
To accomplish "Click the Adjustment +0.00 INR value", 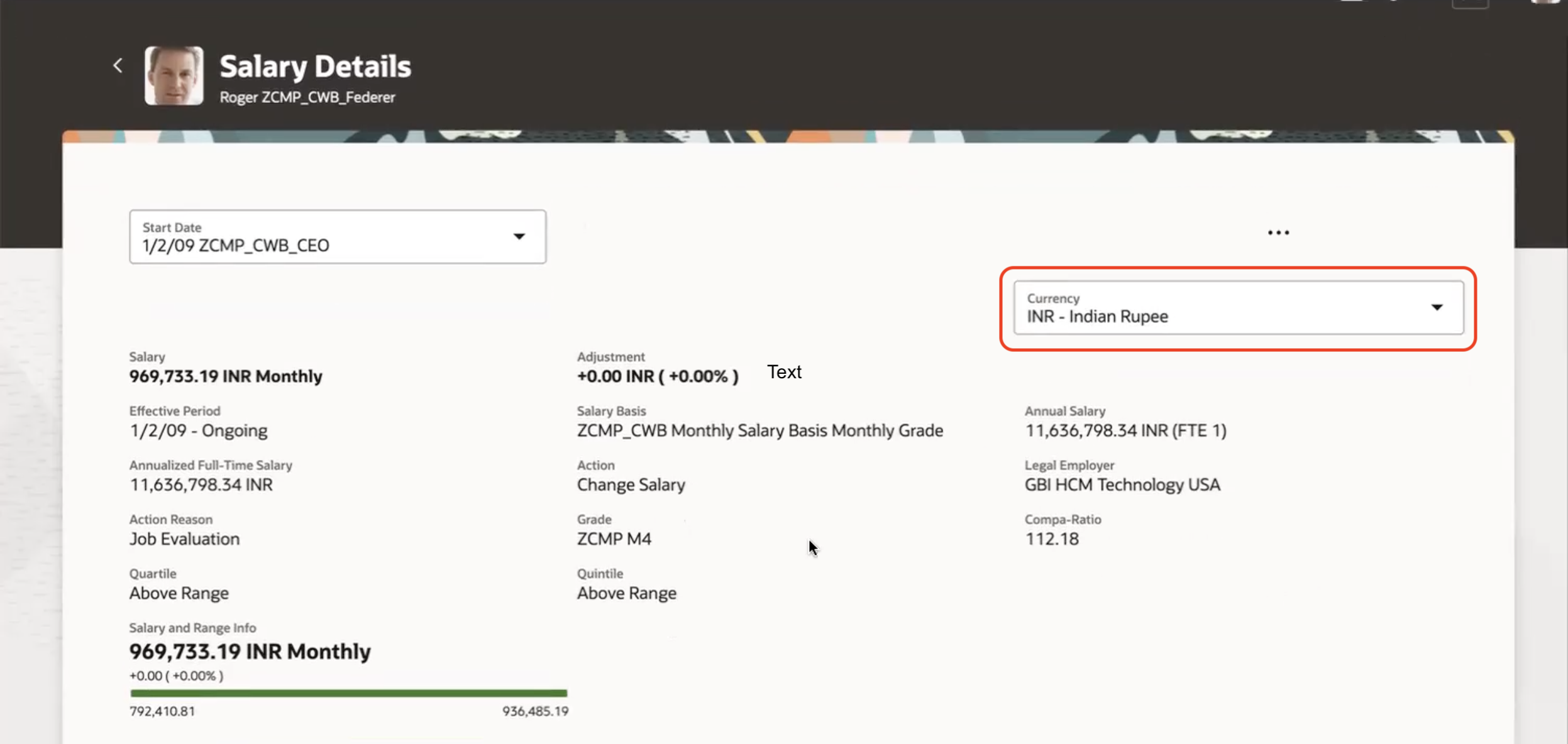I will point(657,376).
